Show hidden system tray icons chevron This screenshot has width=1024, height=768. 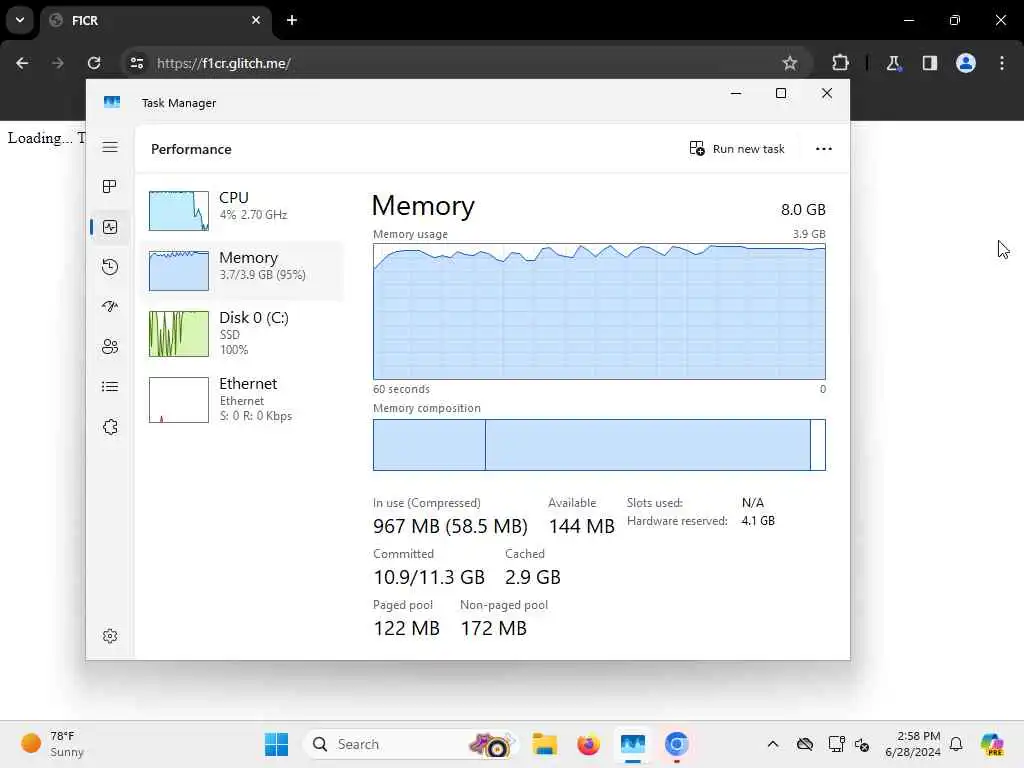(773, 744)
